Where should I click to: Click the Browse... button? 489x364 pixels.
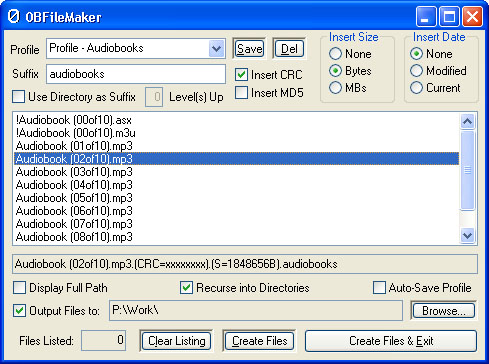coord(444,311)
